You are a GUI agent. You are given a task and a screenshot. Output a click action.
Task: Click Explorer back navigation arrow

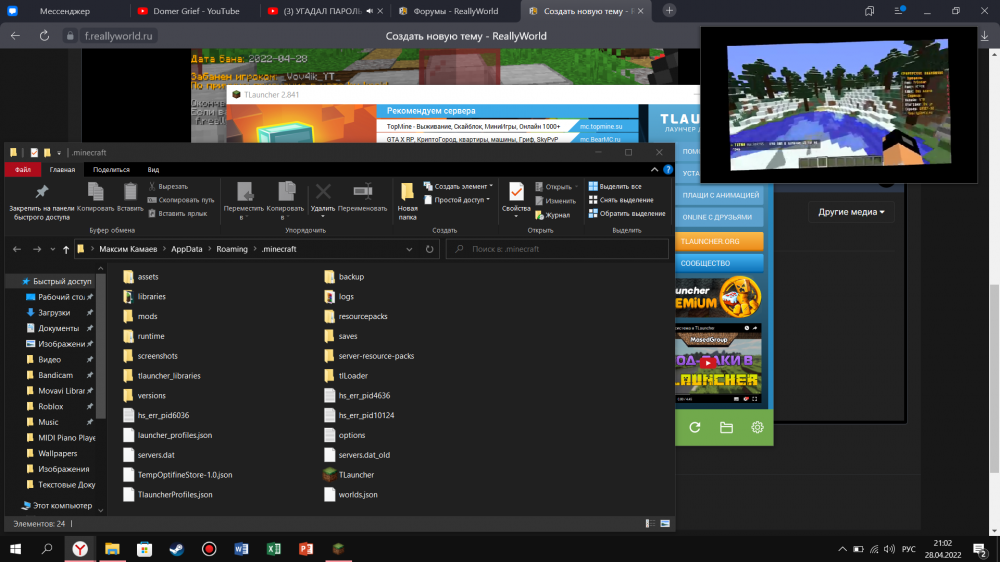click(17, 249)
